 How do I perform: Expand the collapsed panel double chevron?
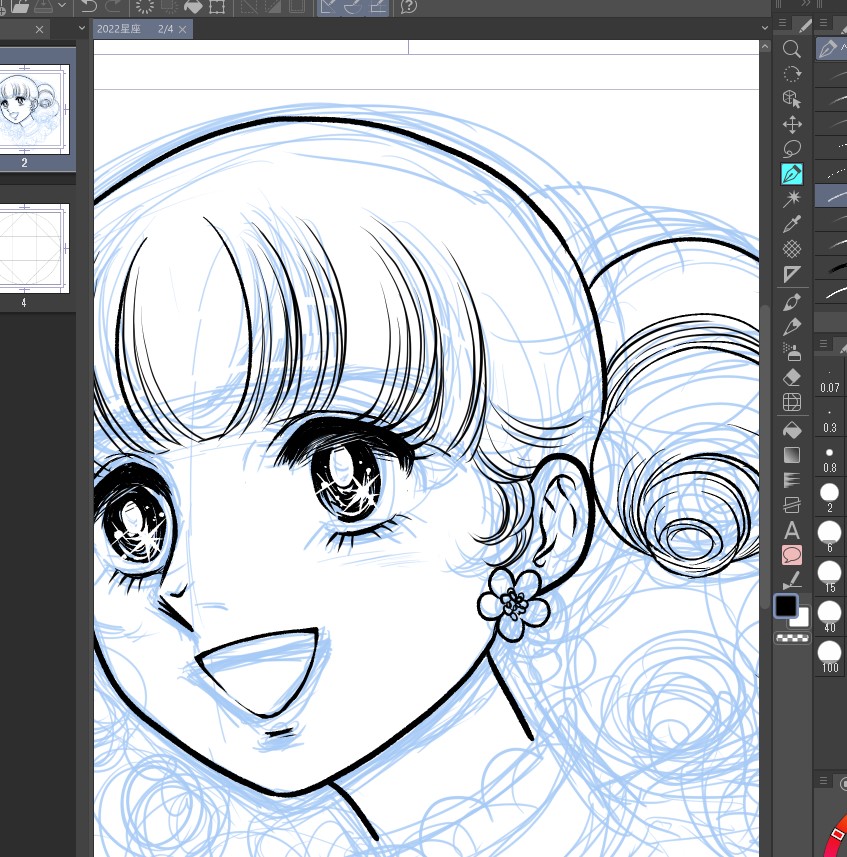tap(806, 4)
